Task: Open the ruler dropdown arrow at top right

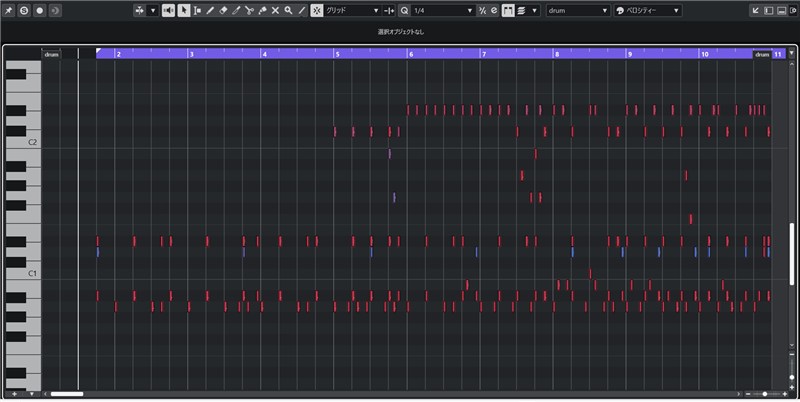Action: pos(792,53)
